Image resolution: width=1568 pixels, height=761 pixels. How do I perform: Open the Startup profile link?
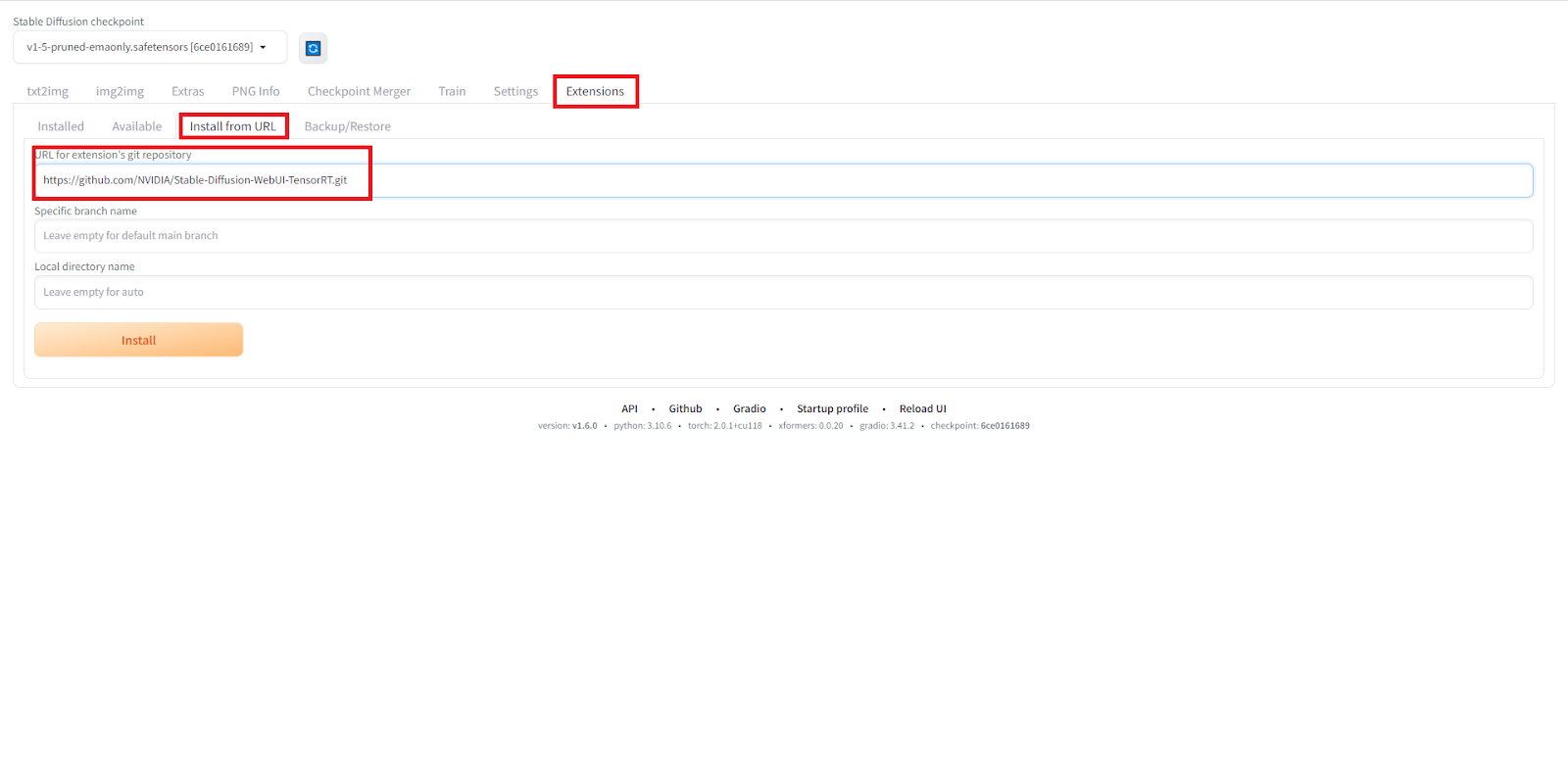[x=833, y=409]
